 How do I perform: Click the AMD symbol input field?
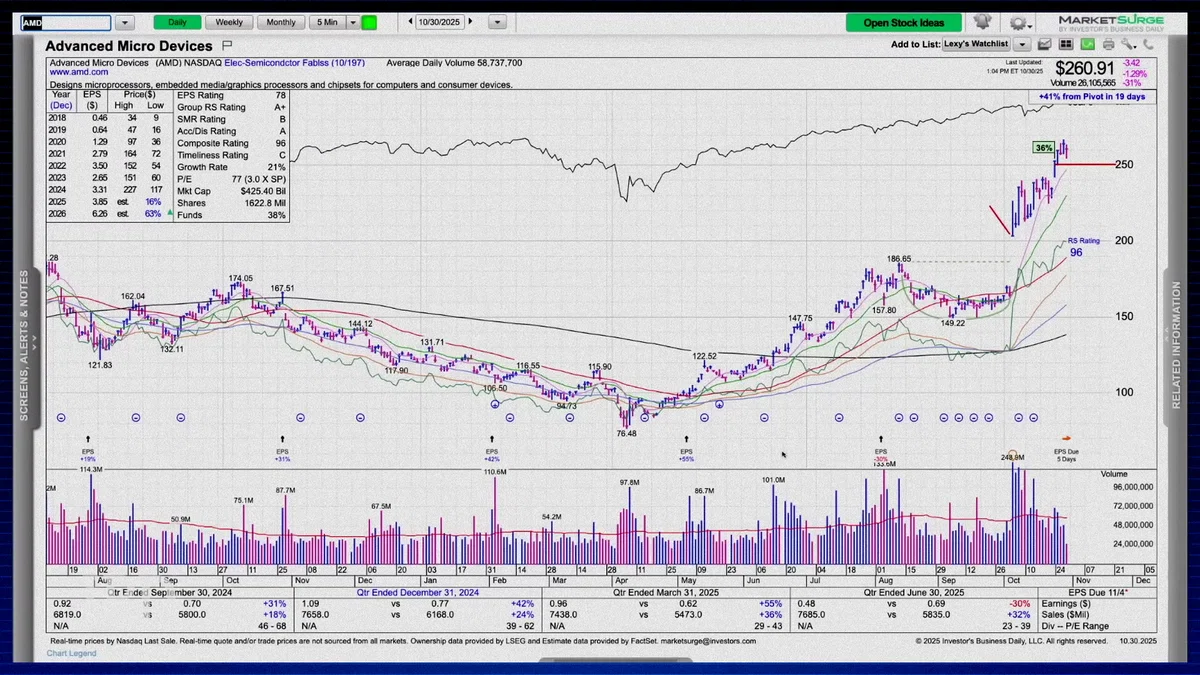[x=66, y=22]
